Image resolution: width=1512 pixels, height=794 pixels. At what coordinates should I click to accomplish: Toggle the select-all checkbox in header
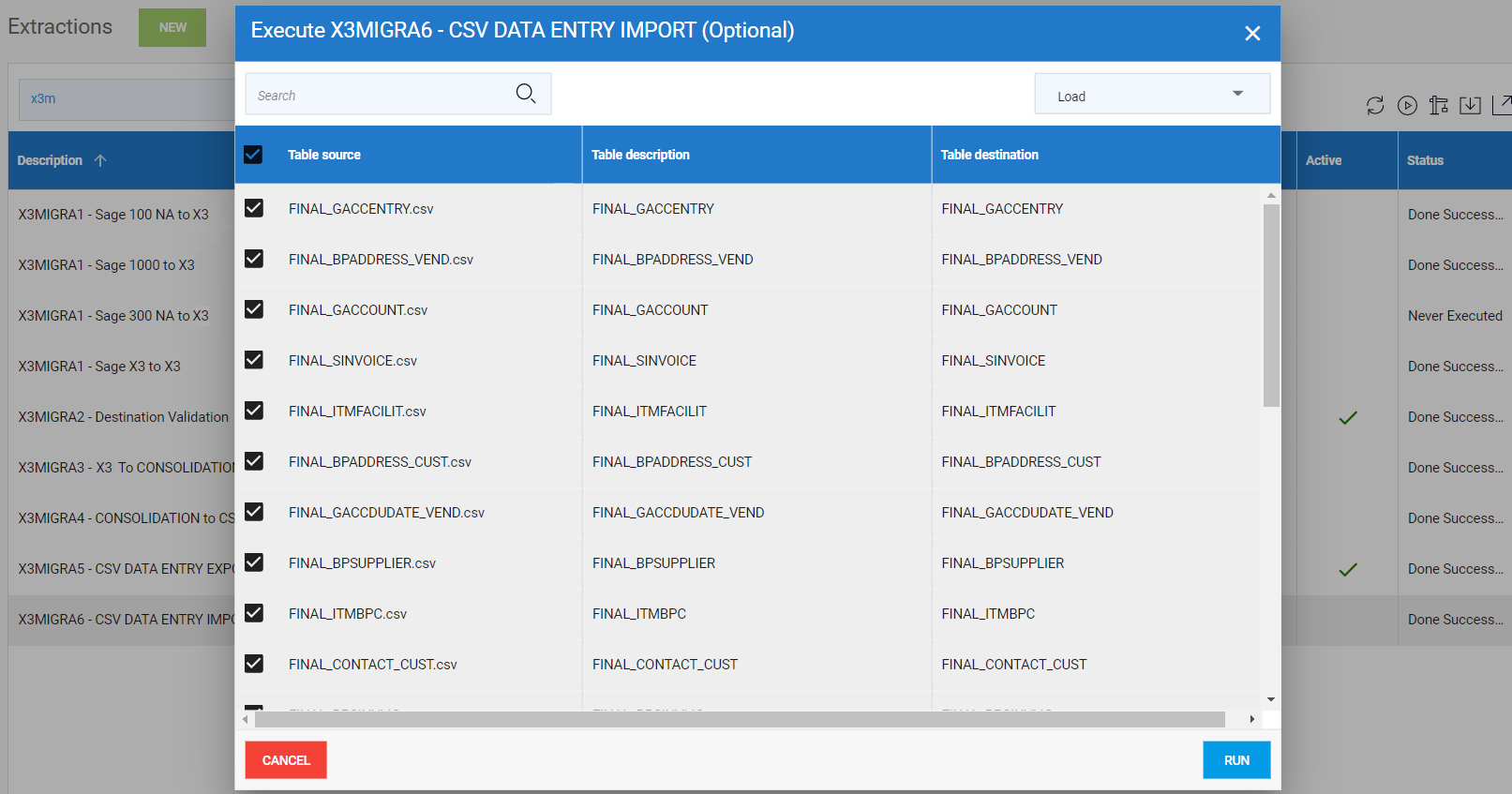pos(253,155)
